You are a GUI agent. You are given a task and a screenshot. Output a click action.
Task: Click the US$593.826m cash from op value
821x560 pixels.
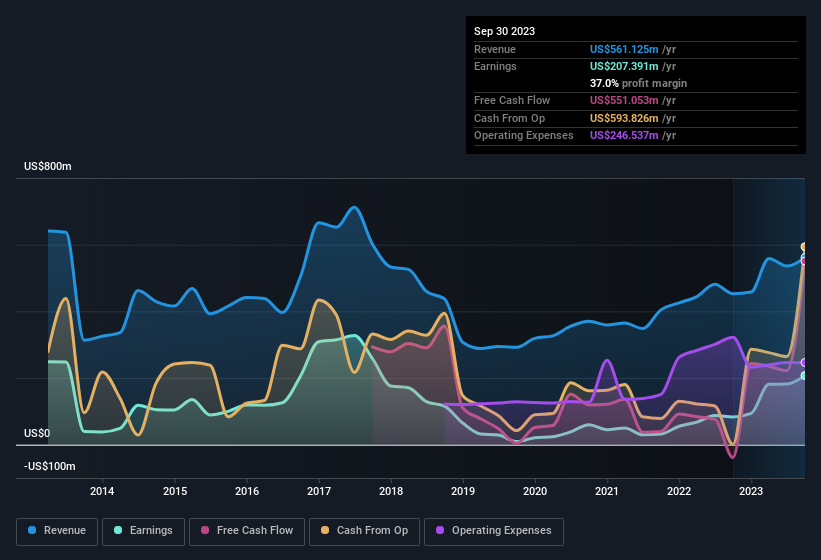click(x=624, y=118)
